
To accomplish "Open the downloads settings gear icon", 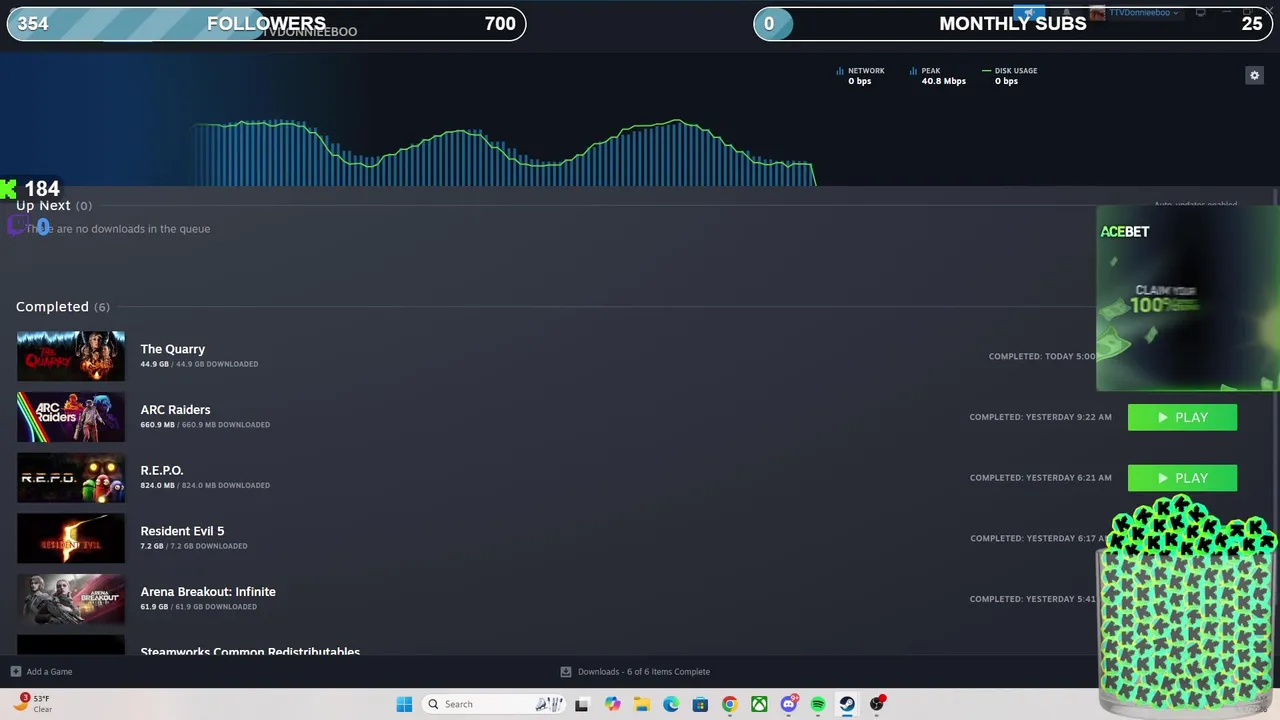I will click(1254, 75).
